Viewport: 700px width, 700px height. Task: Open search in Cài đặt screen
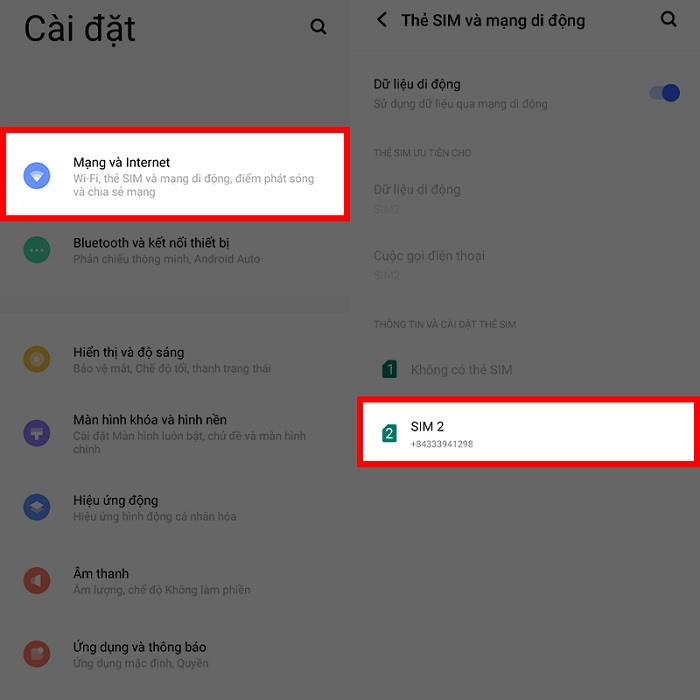[x=318, y=27]
